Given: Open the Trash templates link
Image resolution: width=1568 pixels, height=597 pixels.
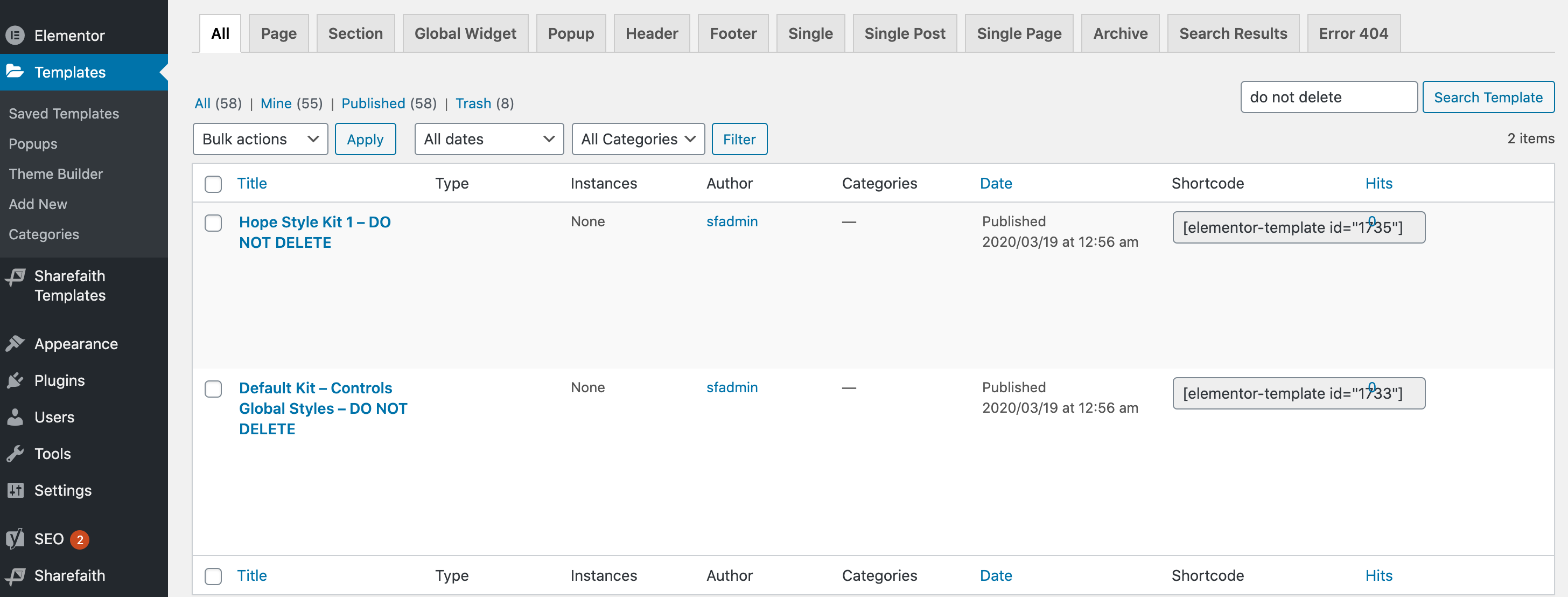Looking at the screenshot, I should [x=473, y=103].
